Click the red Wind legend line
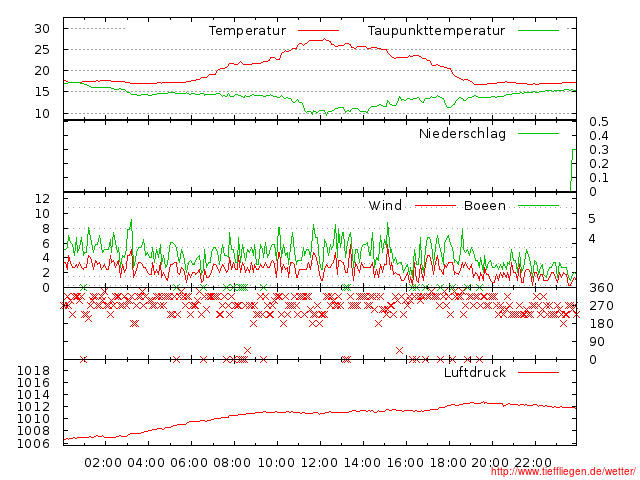 pyautogui.click(x=435, y=205)
